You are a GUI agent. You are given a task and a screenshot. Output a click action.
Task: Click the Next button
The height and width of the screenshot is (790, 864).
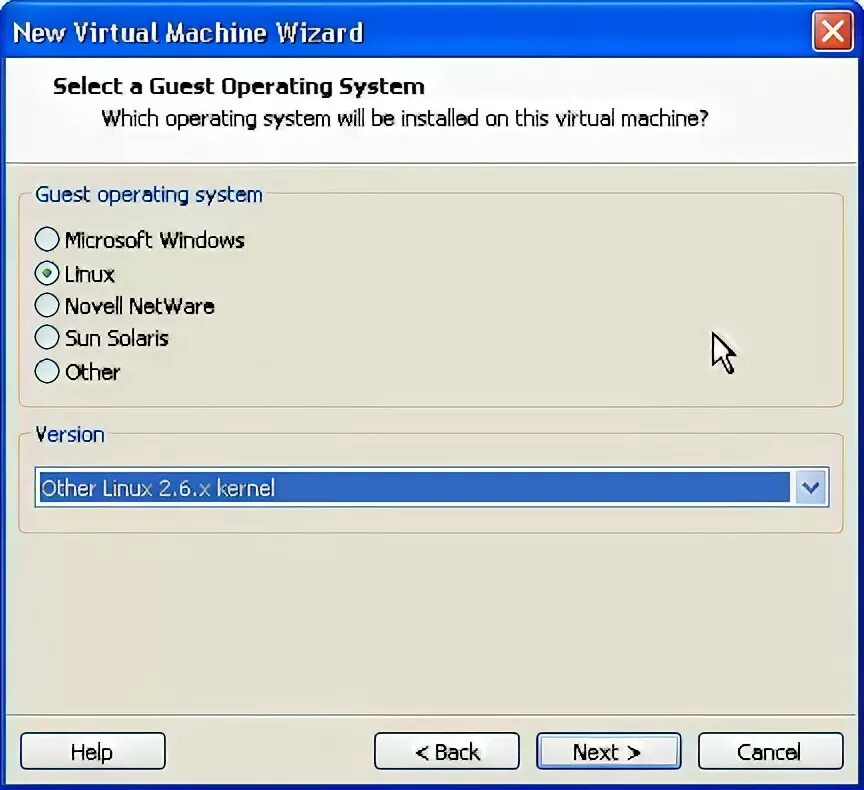tap(608, 751)
